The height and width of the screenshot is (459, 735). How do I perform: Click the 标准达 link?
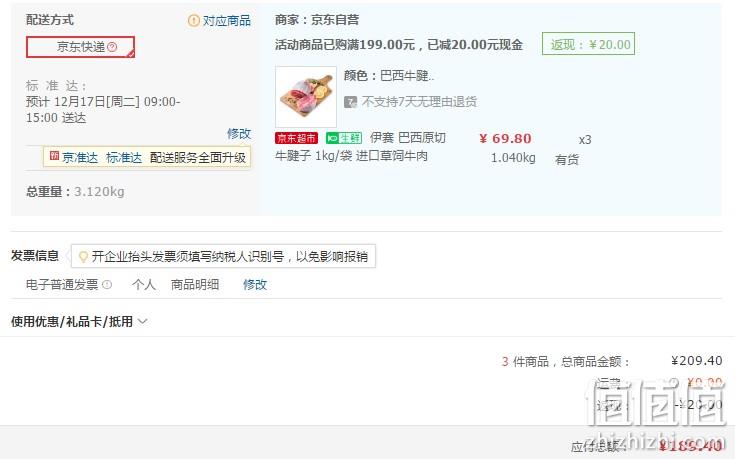pos(124,158)
